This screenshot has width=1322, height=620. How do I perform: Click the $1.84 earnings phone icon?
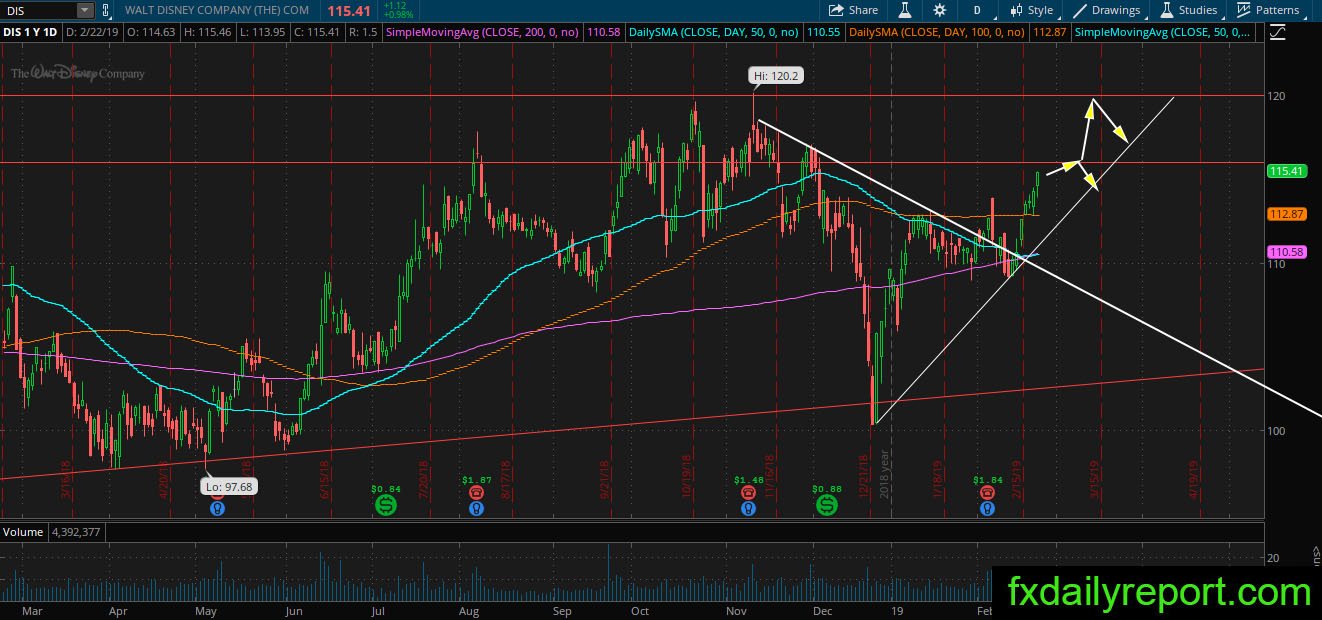tap(988, 492)
